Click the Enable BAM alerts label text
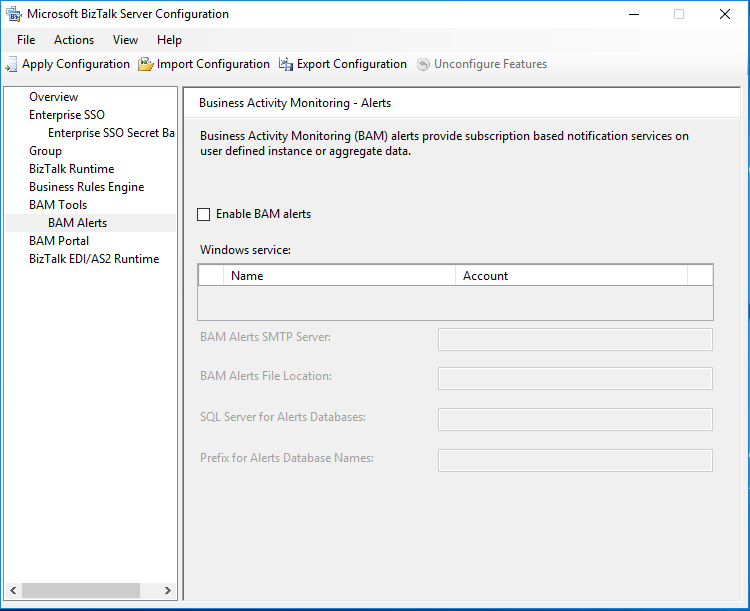 [264, 214]
